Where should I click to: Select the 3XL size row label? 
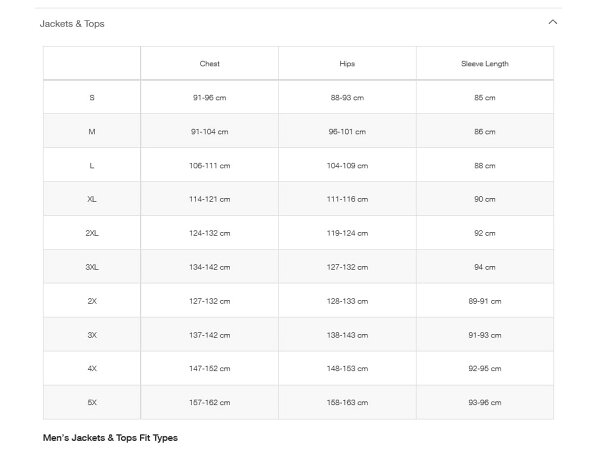92,268
